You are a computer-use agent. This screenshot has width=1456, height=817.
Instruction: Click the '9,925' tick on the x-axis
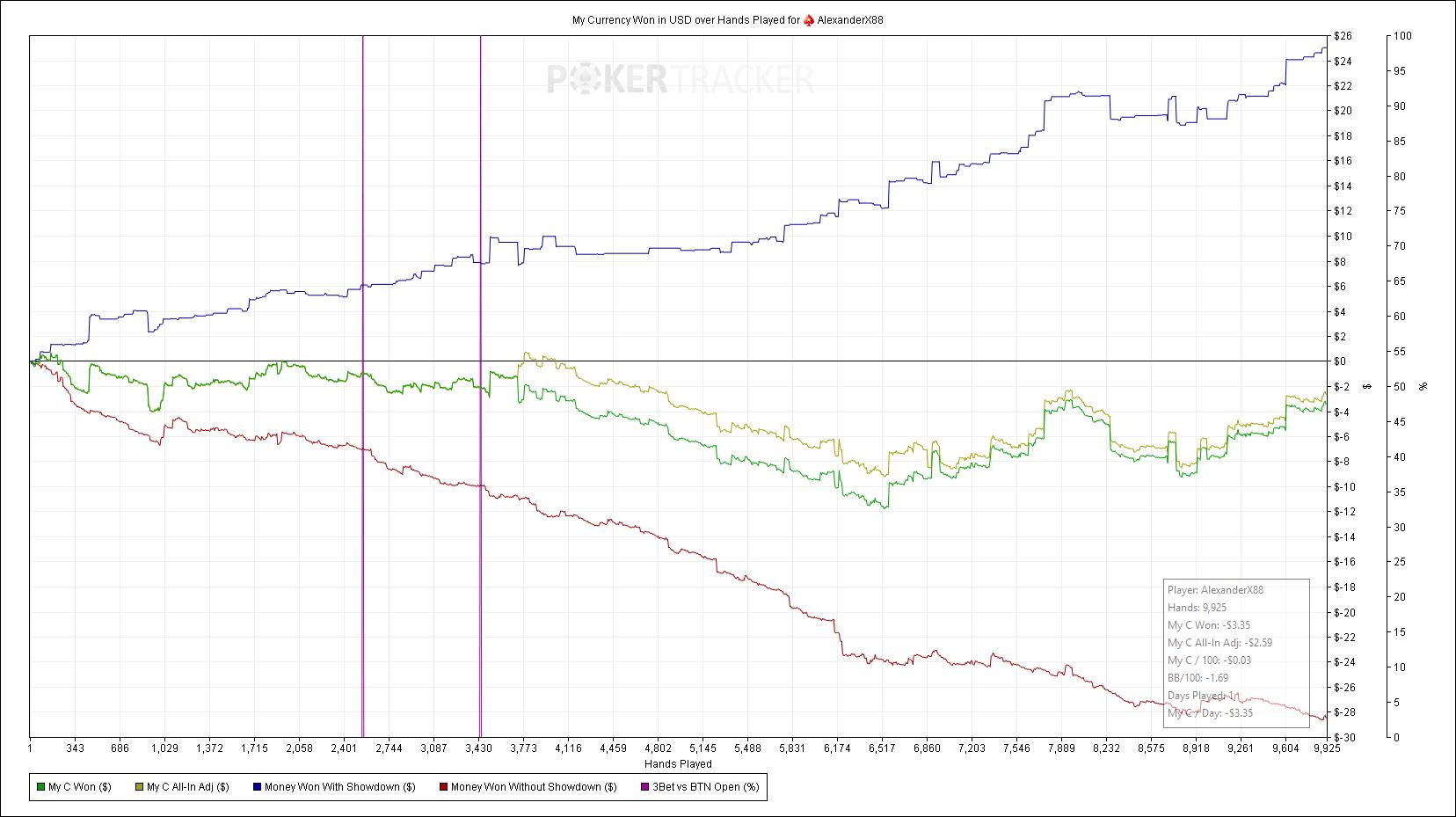point(1326,748)
